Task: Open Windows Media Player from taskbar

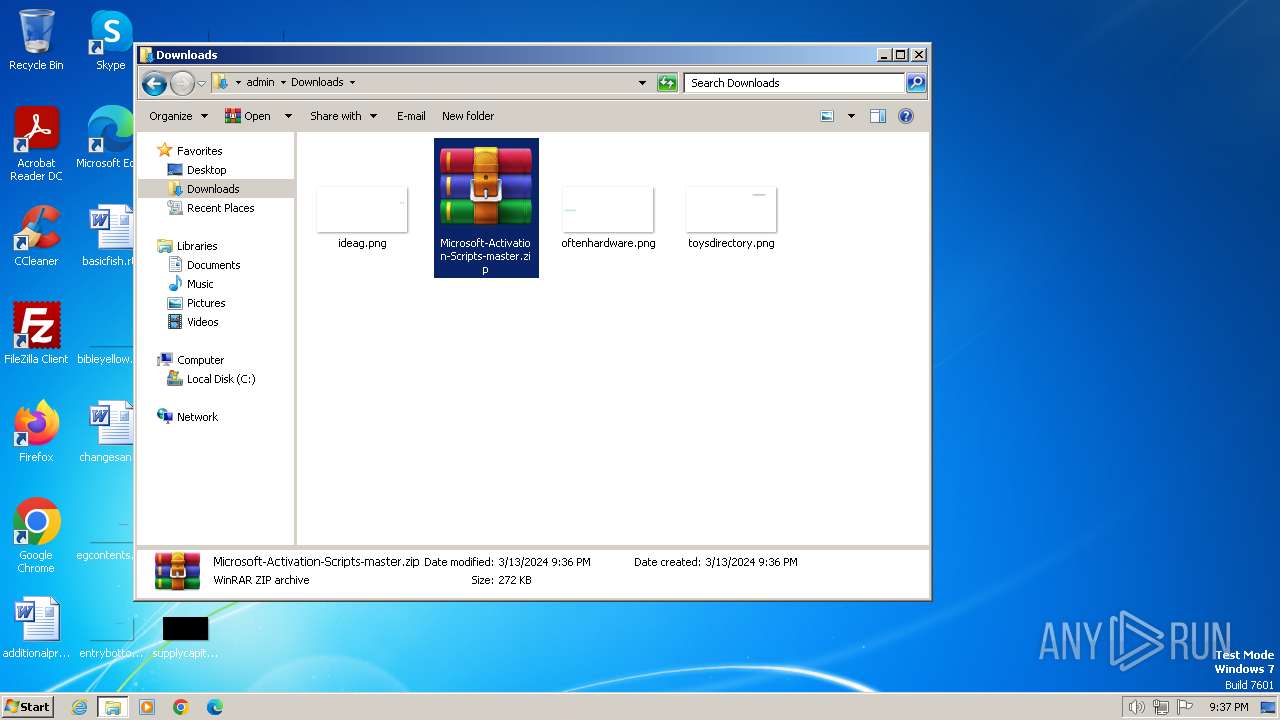Action: coord(146,707)
